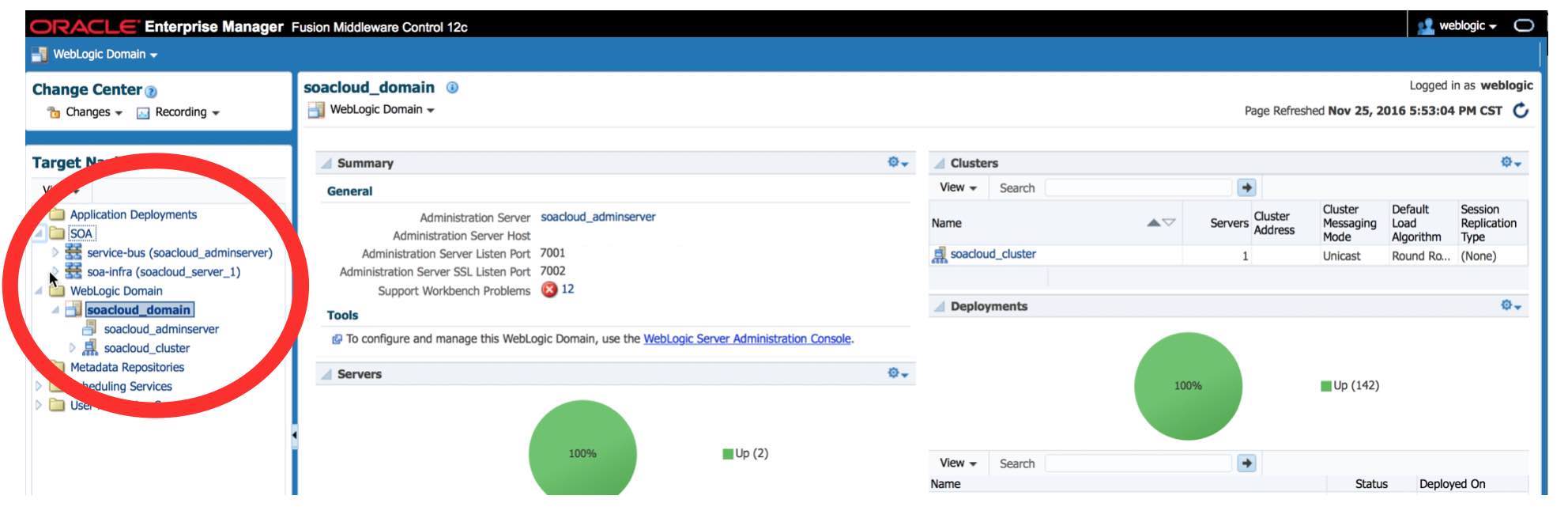Click the Support Workbench Problems count 12
This screenshot has width=1568, height=522.
pyautogui.click(x=567, y=289)
